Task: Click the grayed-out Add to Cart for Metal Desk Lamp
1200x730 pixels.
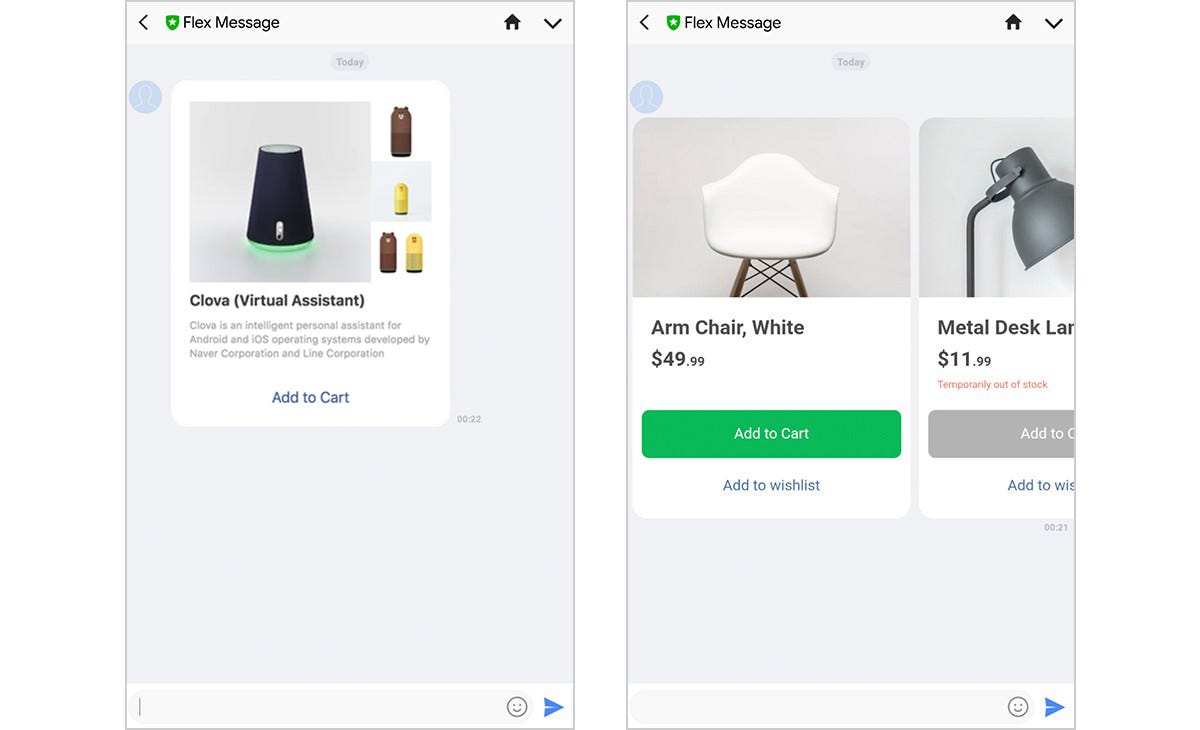Action: (1001, 434)
